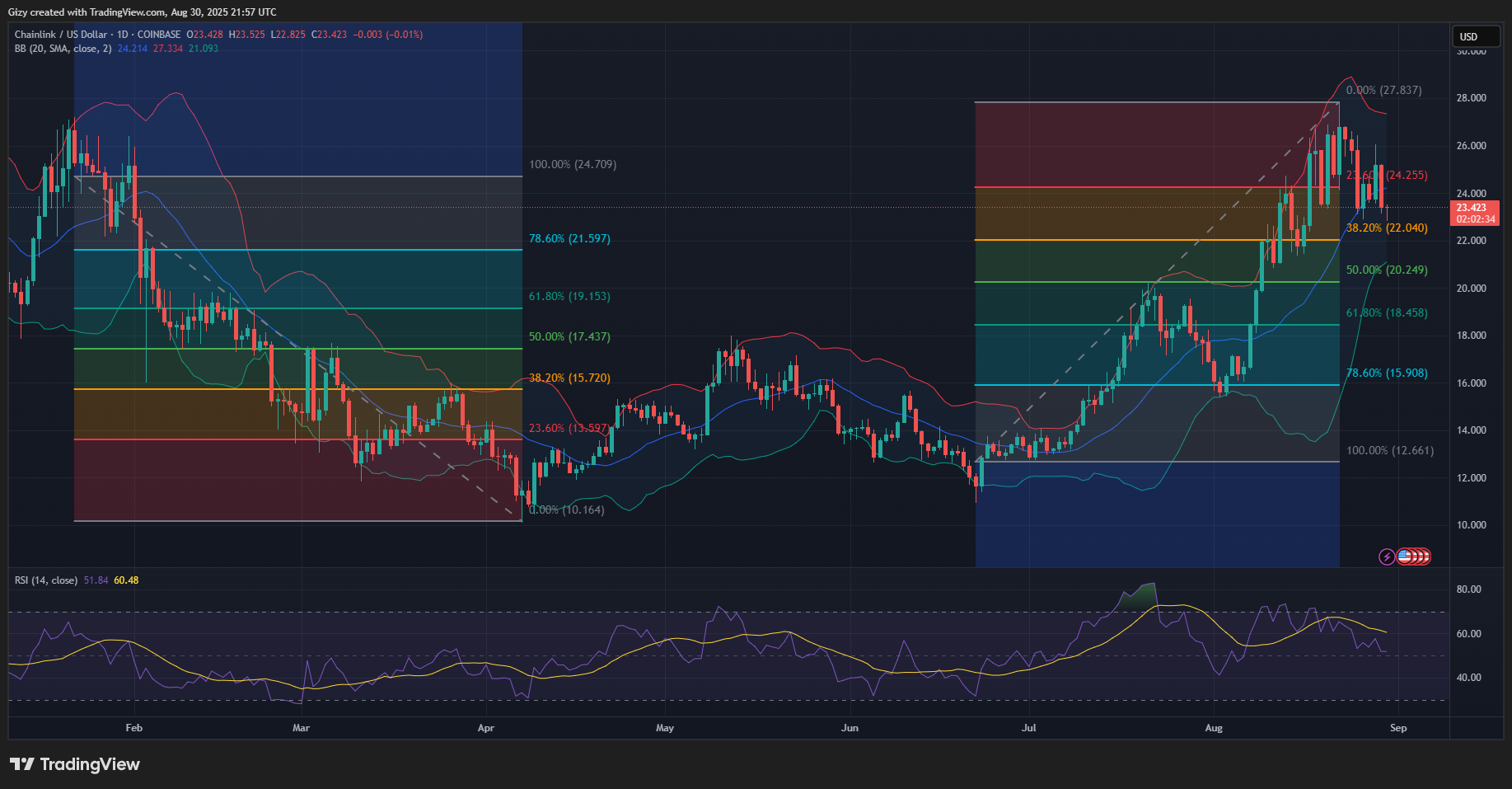Click the blue BB basis value 24.214
This screenshot has height=789, width=1512.
(132, 49)
